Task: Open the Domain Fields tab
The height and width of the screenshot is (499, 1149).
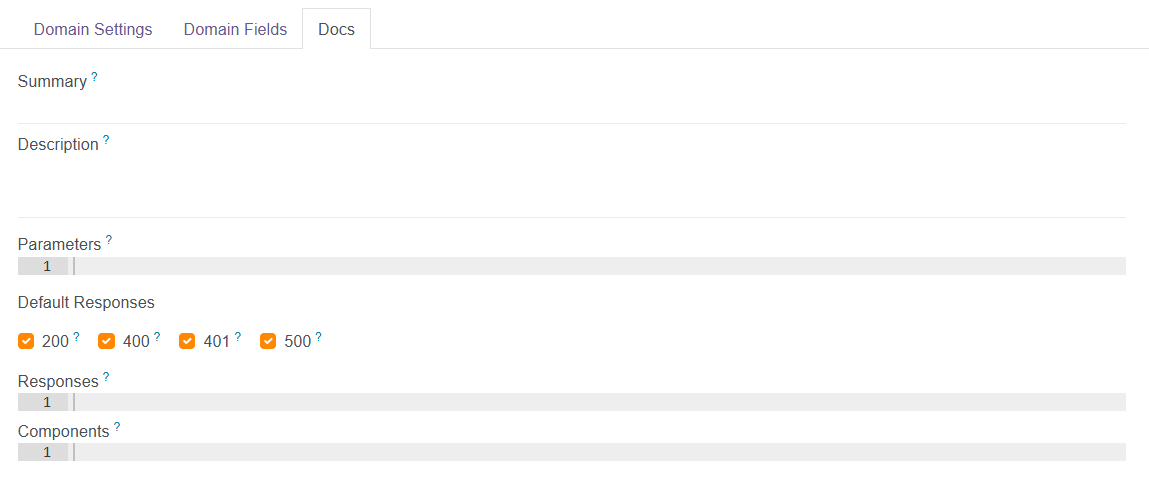Action: point(235,29)
